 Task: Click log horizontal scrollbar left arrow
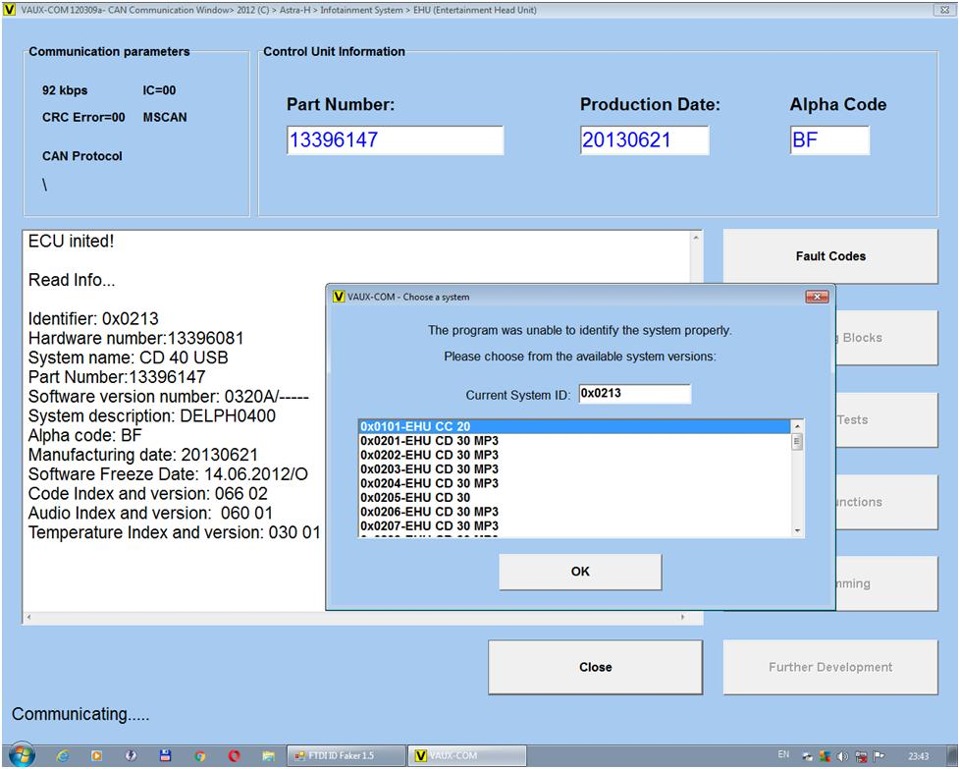(x=29, y=618)
